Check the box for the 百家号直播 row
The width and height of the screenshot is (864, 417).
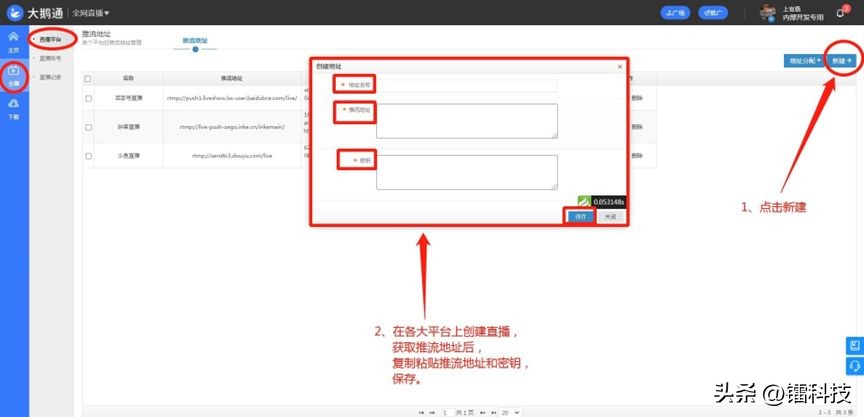click(88, 99)
